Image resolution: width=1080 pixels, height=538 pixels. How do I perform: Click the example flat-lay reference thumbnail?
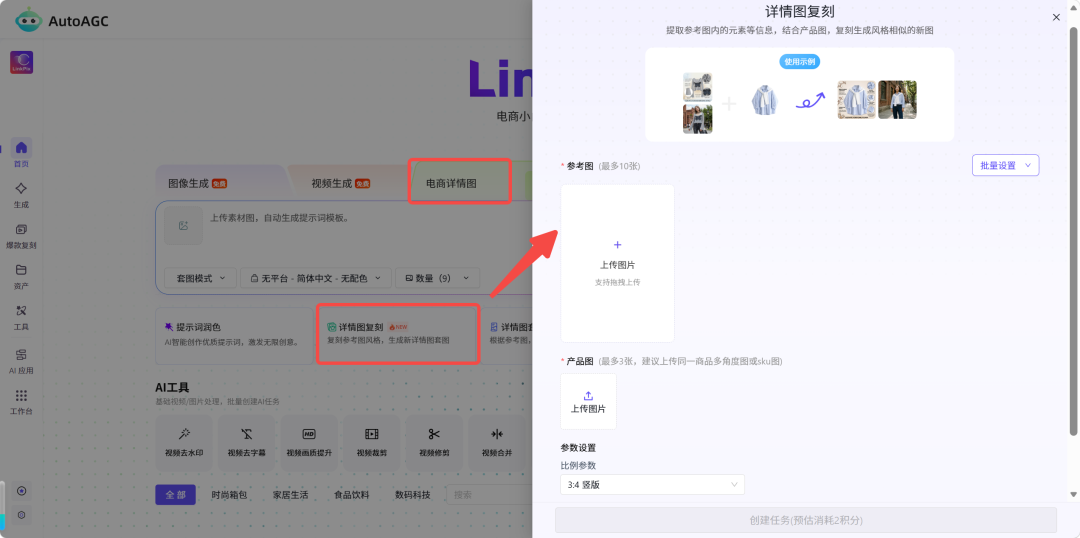pos(698,87)
